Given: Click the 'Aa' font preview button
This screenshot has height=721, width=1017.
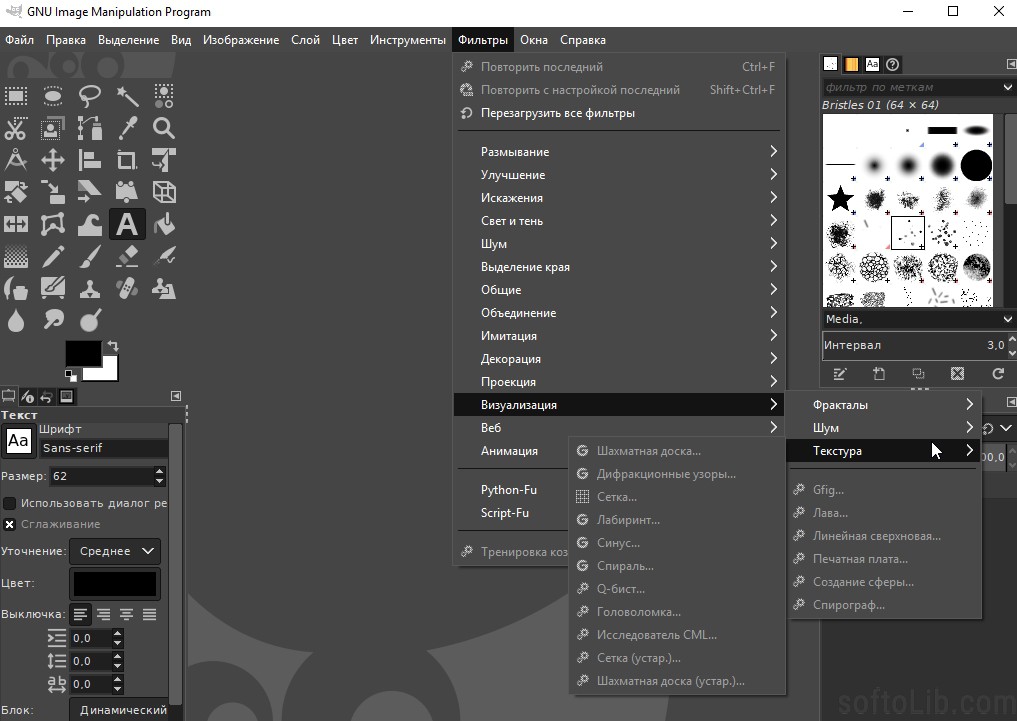Looking at the screenshot, I should [18, 441].
